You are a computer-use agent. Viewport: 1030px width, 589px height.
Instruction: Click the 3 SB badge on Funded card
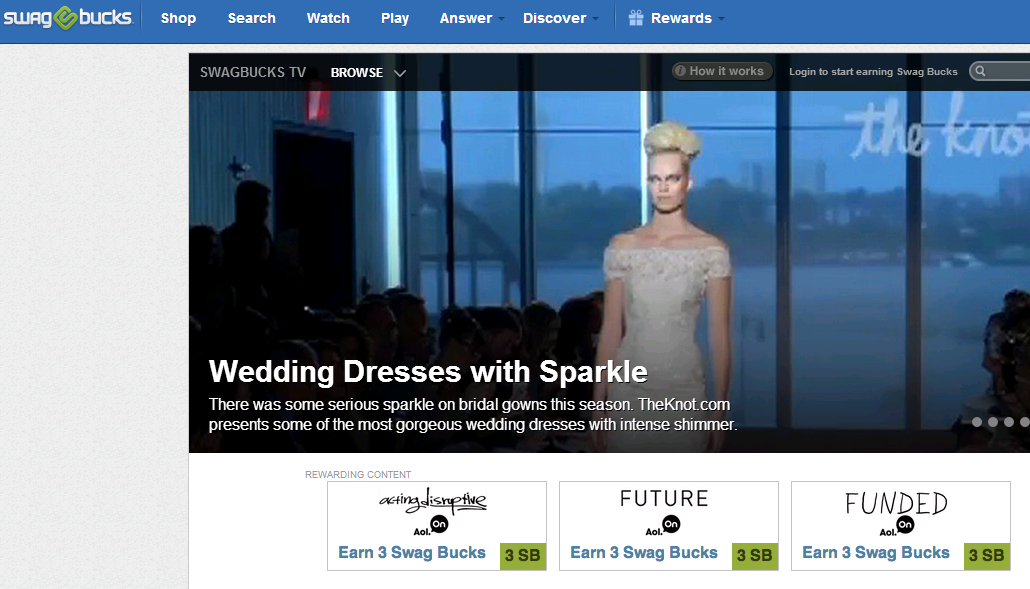987,556
